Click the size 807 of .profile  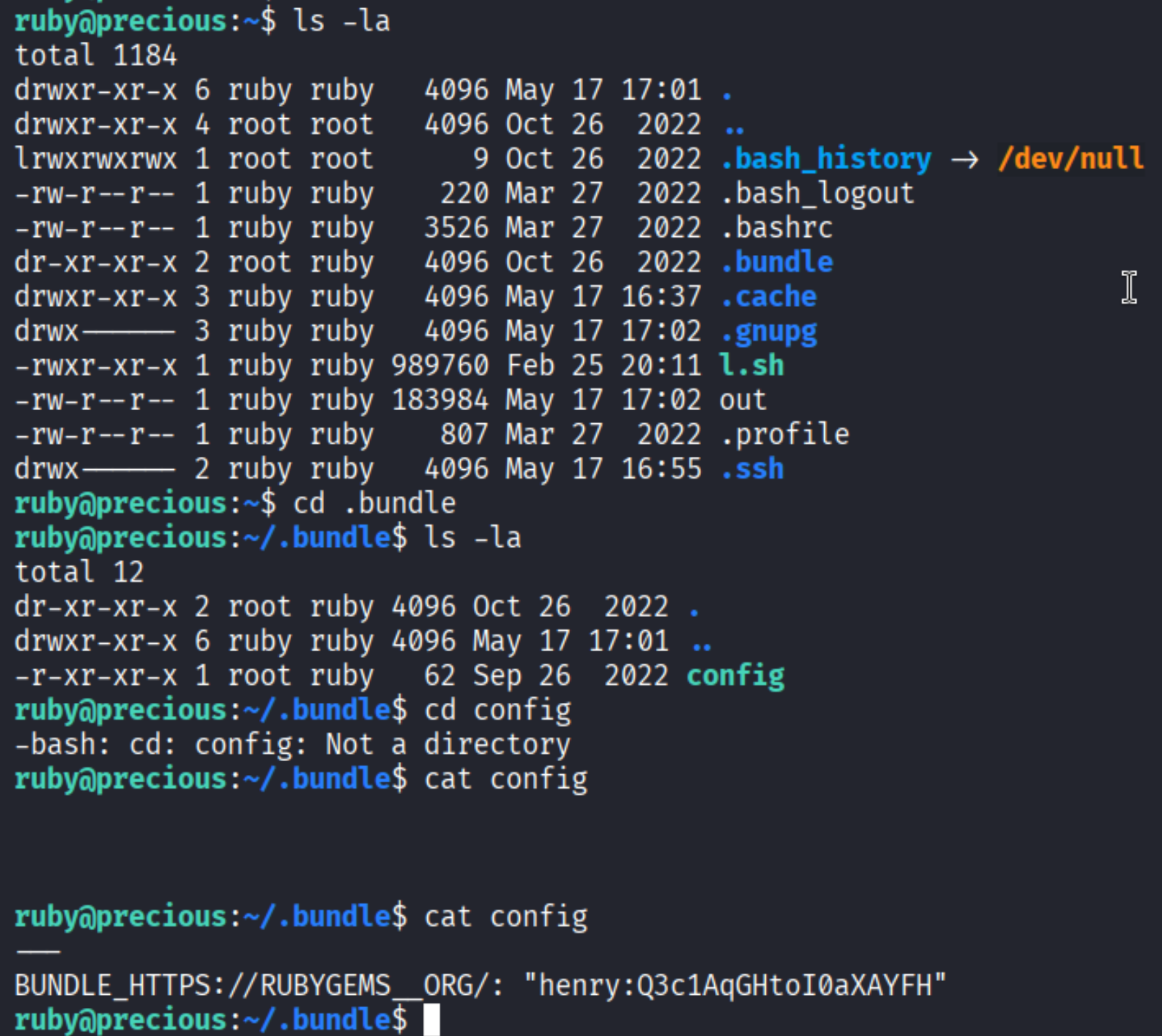tap(464, 434)
